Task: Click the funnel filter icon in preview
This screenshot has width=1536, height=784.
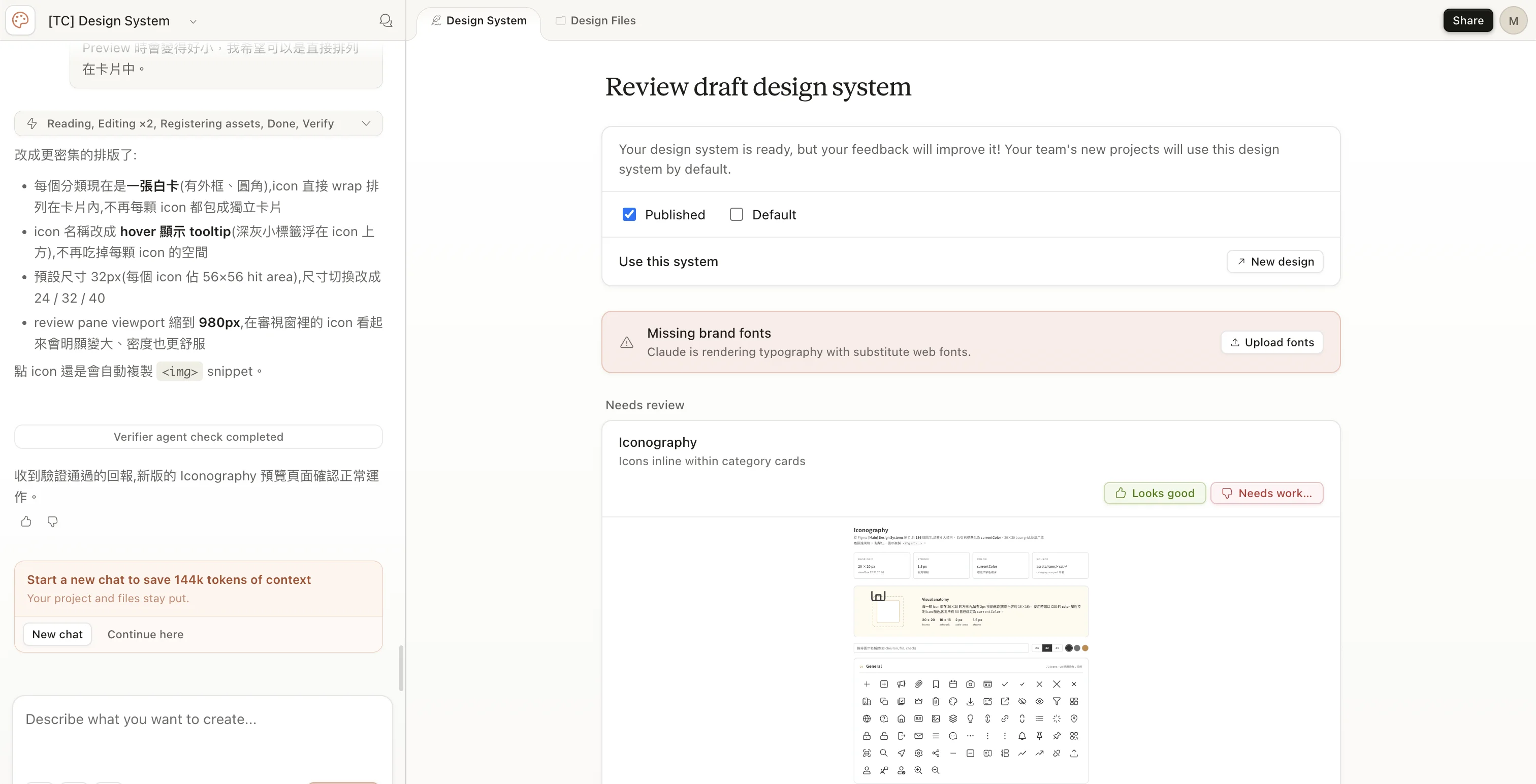Action: (x=1057, y=701)
